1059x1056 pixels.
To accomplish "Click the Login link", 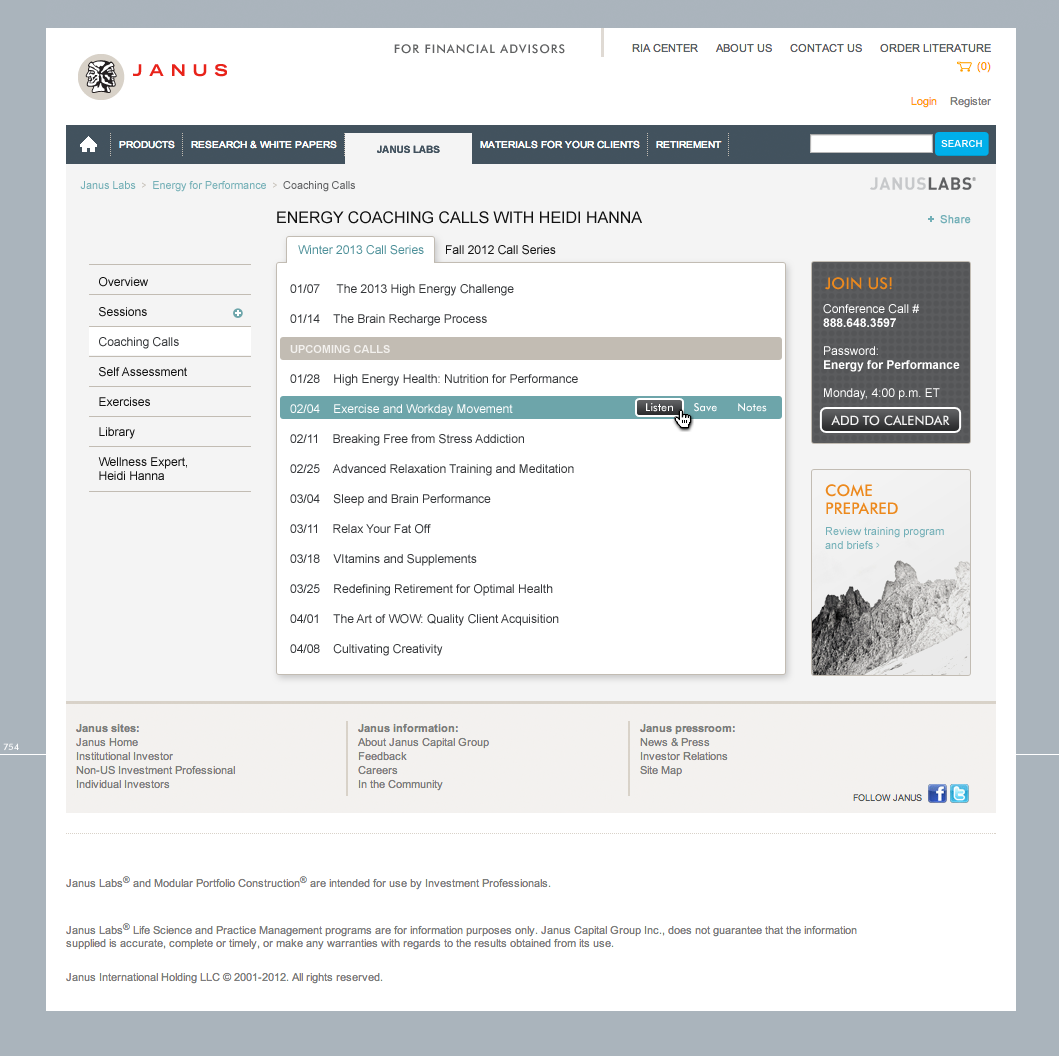I will point(923,101).
